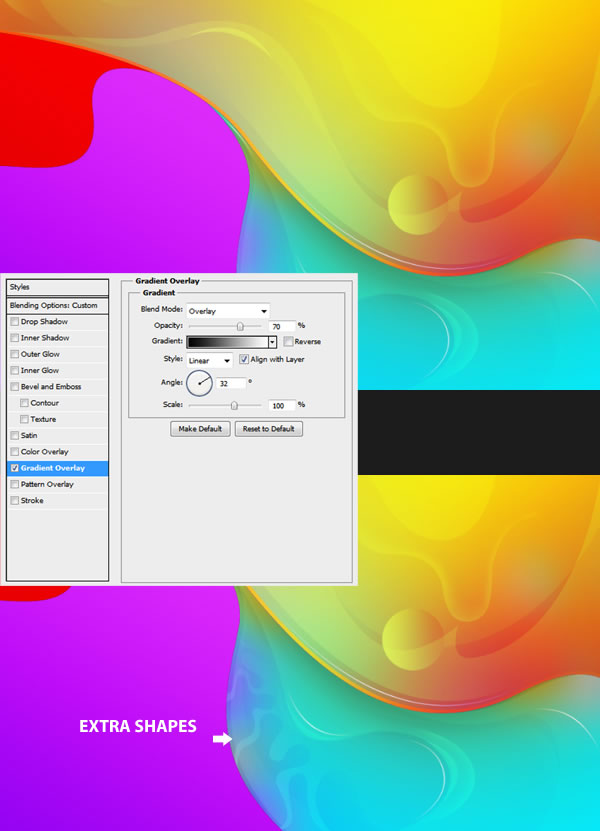600x831 pixels.
Task: Select the Inner Shadow style label
Action: 45,338
